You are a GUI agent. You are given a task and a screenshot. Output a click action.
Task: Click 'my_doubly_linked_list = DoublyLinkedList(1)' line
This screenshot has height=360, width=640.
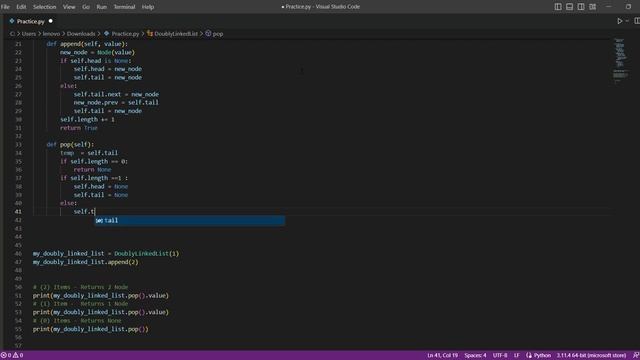click(x=106, y=254)
